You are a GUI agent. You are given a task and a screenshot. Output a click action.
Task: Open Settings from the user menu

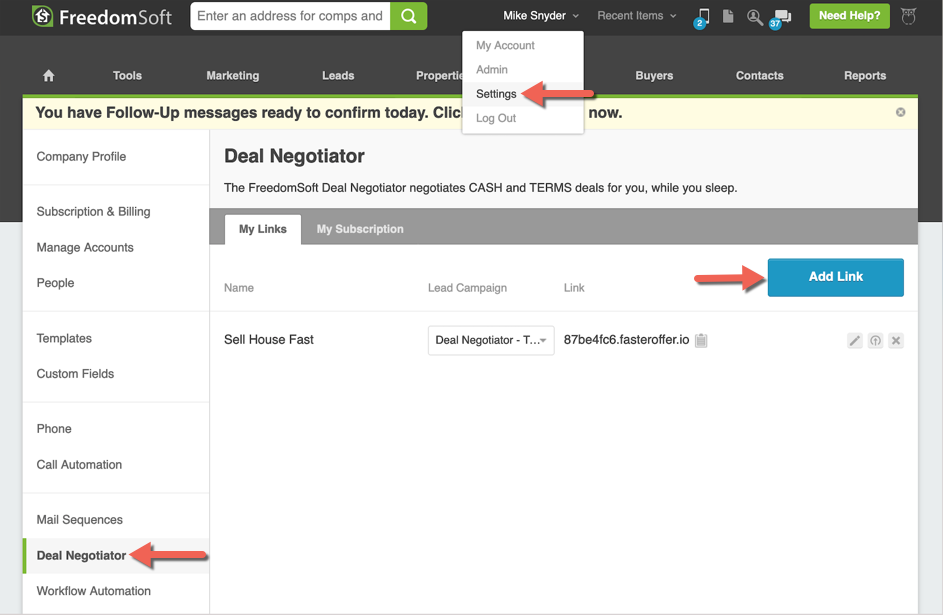tap(496, 94)
